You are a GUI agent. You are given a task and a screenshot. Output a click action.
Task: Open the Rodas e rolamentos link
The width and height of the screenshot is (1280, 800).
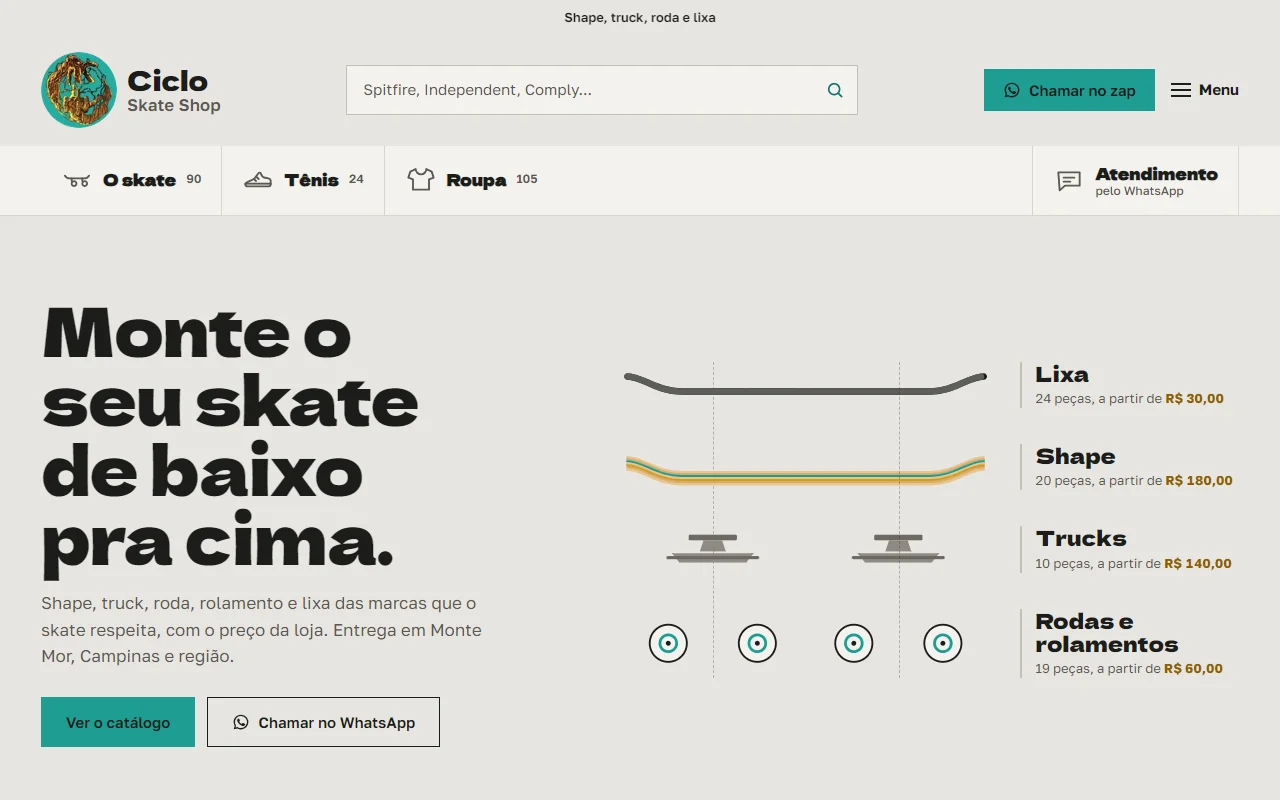pyautogui.click(x=1129, y=644)
